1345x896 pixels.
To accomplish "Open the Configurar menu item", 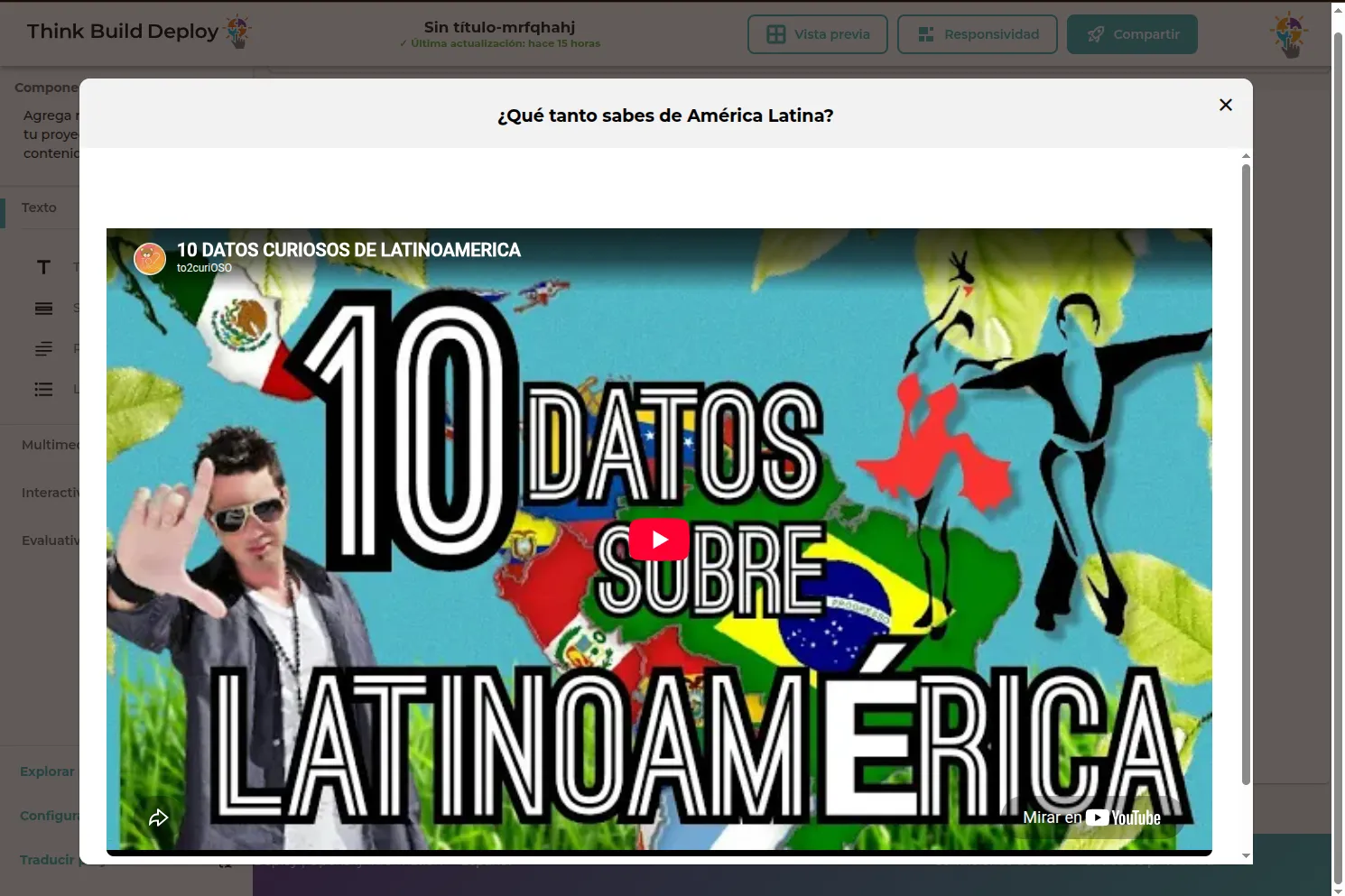I will coord(50,816).
